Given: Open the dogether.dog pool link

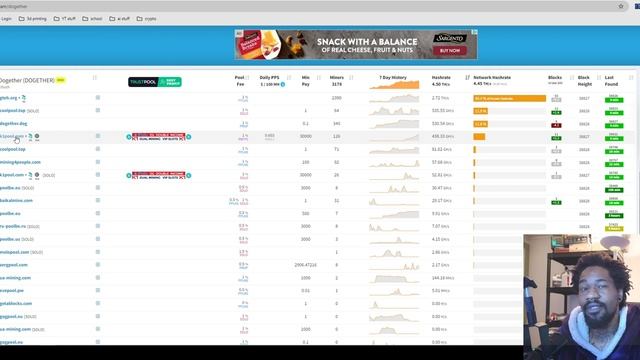Looking at the screenshot, I should point(13,124).
